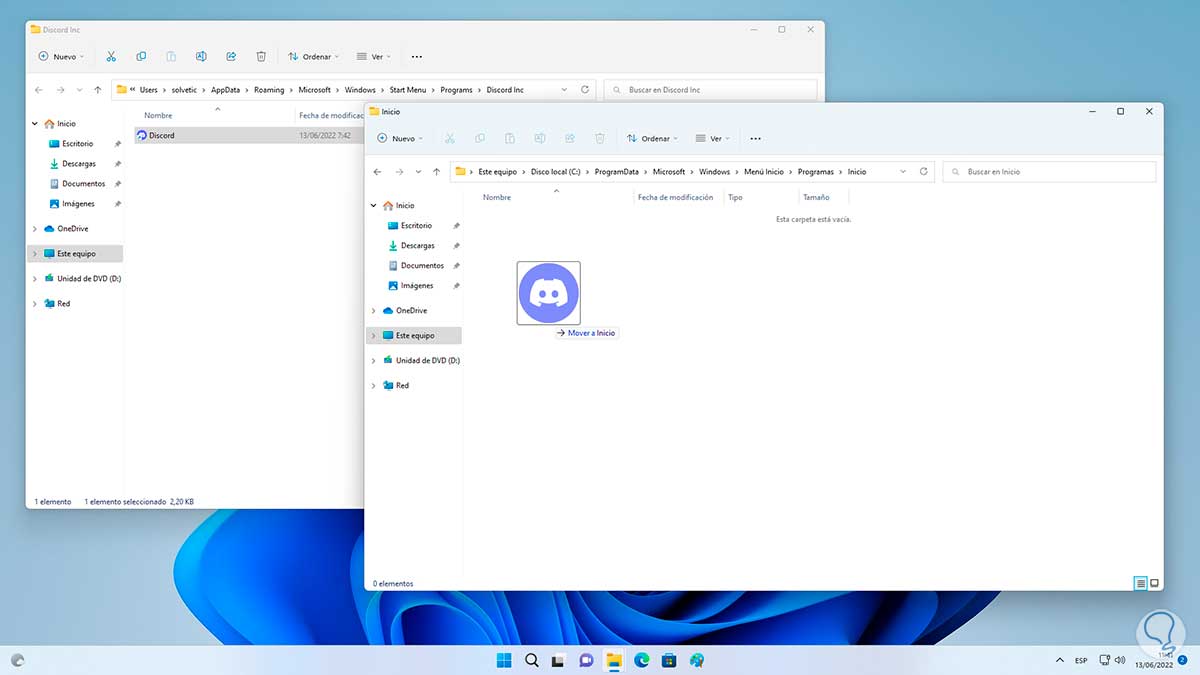1200x675 pixels.
Task: Open the Nuevo menu in Inicio window
Action: [x=399, y=139]
